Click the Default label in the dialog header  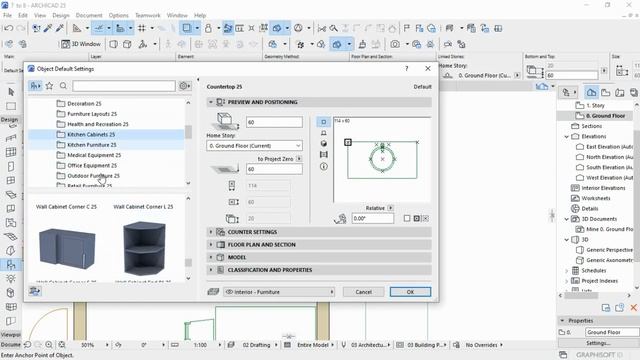pyautogui.click(x=422, y=87)
